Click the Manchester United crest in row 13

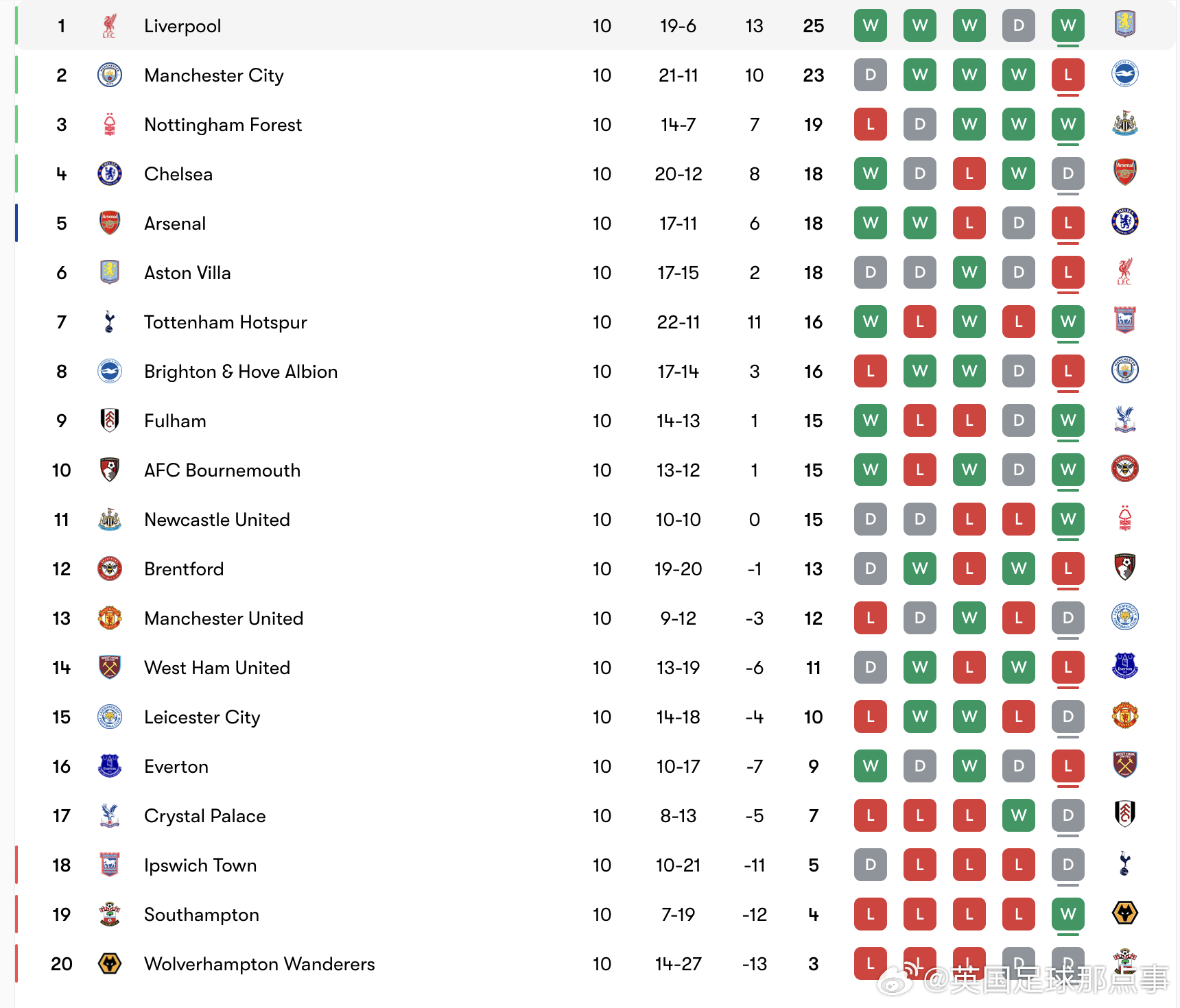(110, 618)
